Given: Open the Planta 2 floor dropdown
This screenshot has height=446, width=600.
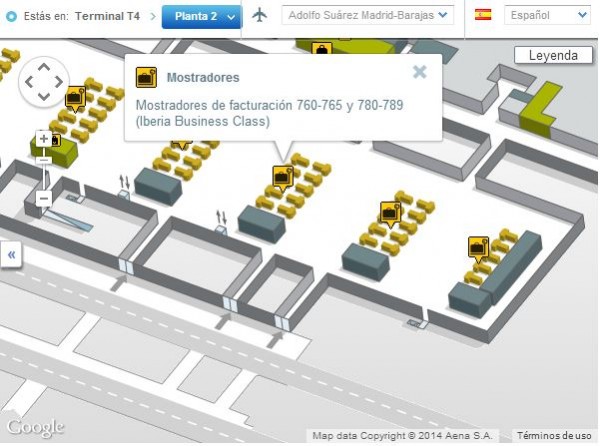Looking at the screenshot, I should click(202, 17).
